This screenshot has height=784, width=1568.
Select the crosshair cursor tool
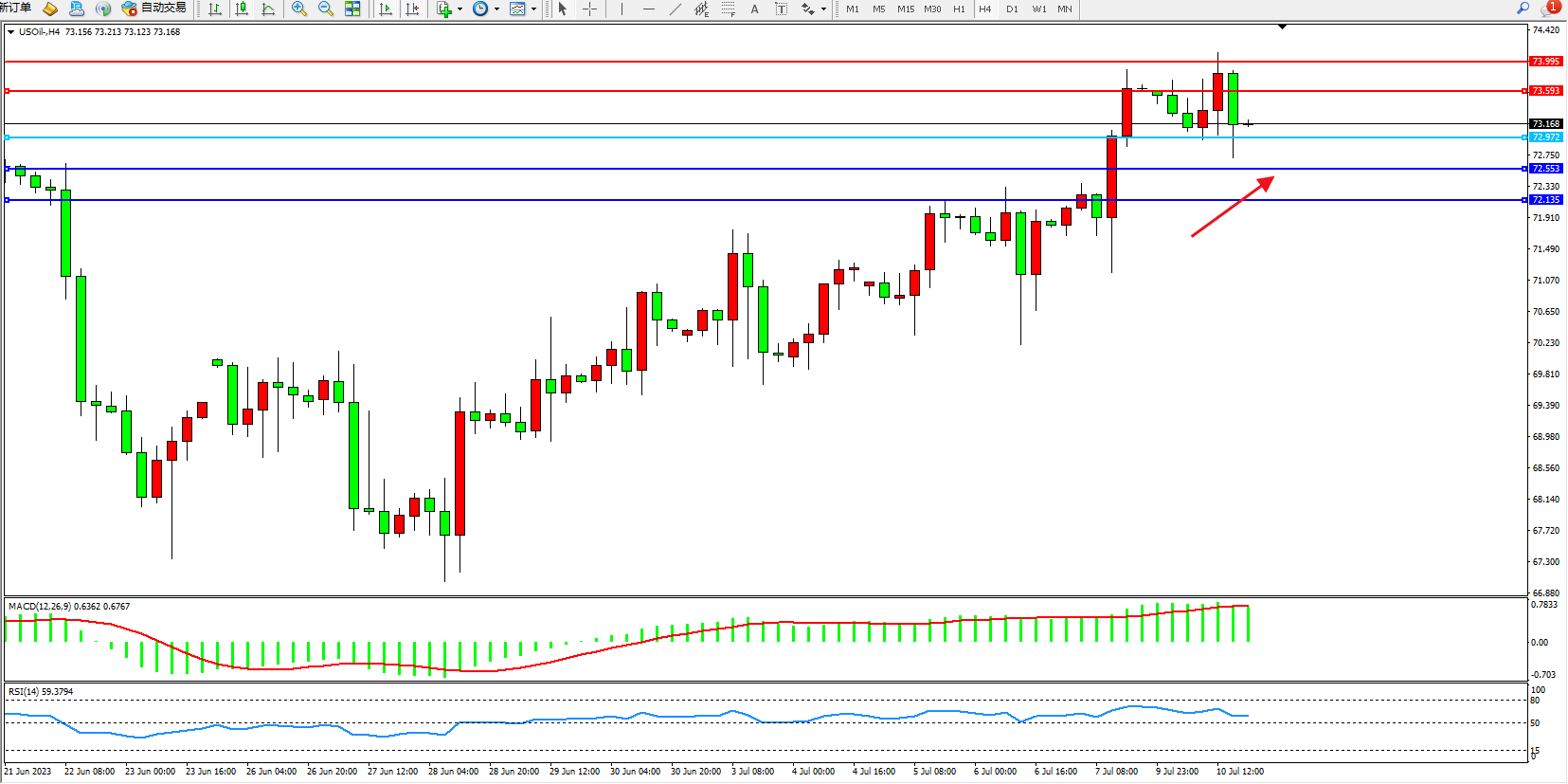click(x=589, y=9)
